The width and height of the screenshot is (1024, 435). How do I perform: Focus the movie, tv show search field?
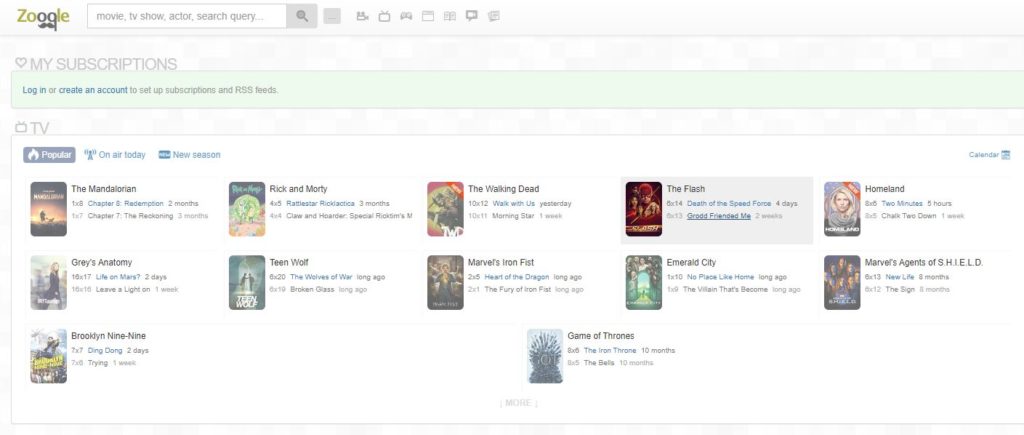pyautogui.click(x=187, y=16)
